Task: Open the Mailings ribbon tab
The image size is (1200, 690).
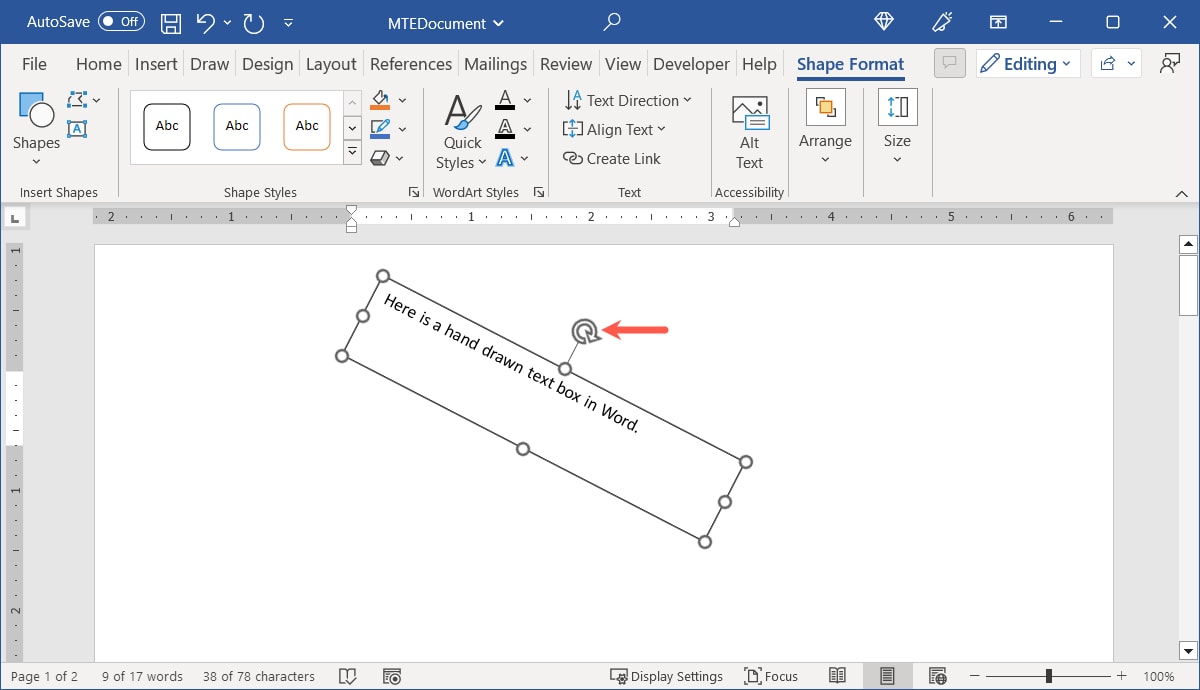Action: tap(495, 63)
